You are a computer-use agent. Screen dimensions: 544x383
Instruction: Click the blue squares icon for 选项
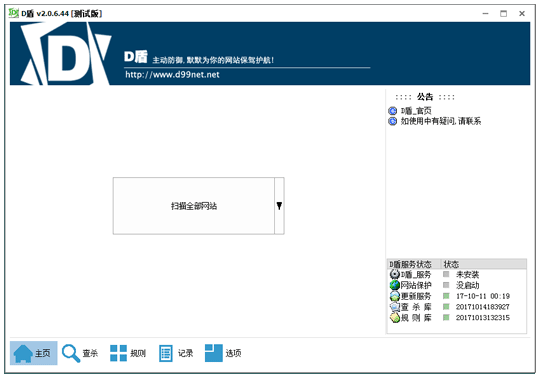(213, 353)
